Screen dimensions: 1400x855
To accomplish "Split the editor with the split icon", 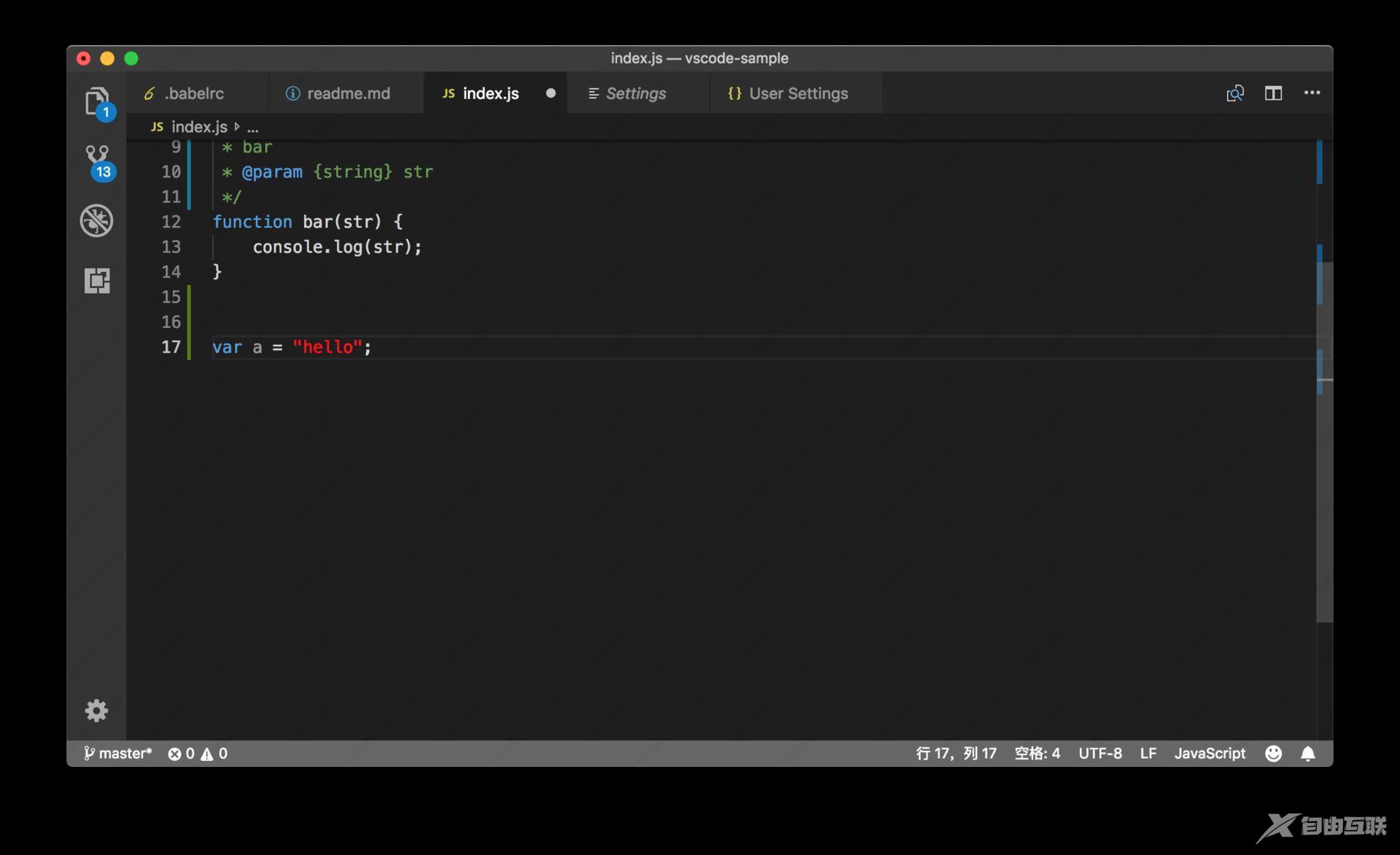I will pos(1273,93).
